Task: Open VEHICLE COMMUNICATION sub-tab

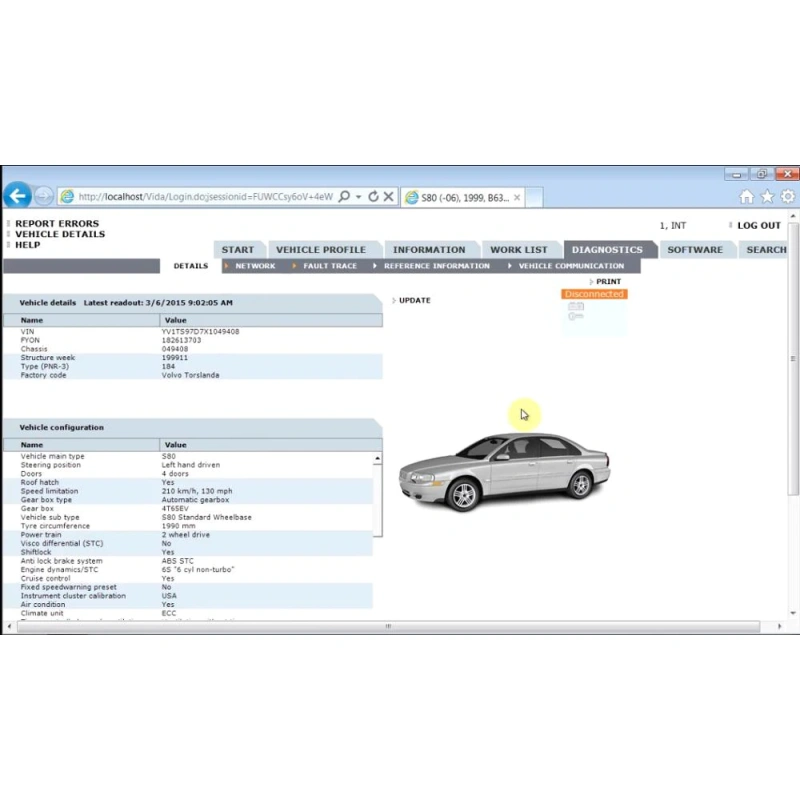Action: (571, 266)
